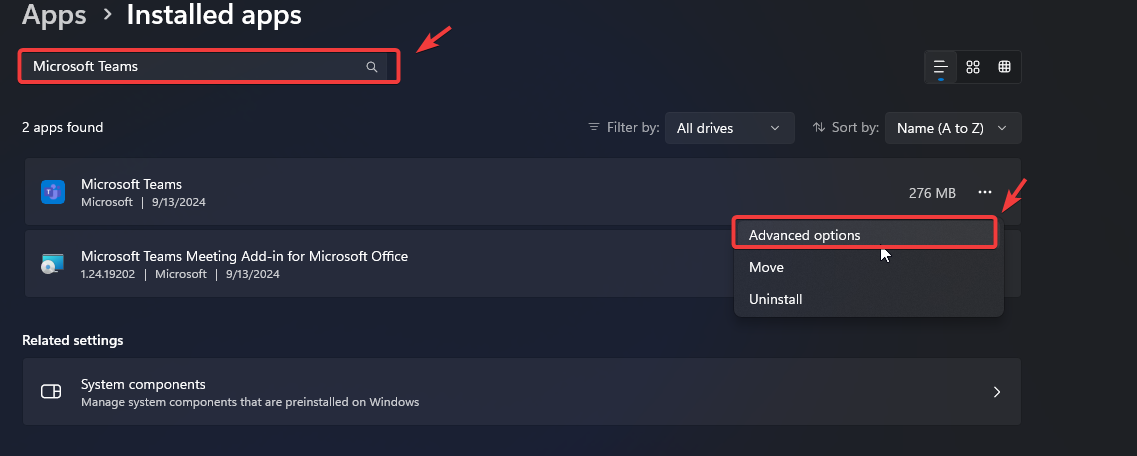1137x456 pixels.
Task: Switch to list view layout
Action: pos(940,67)
